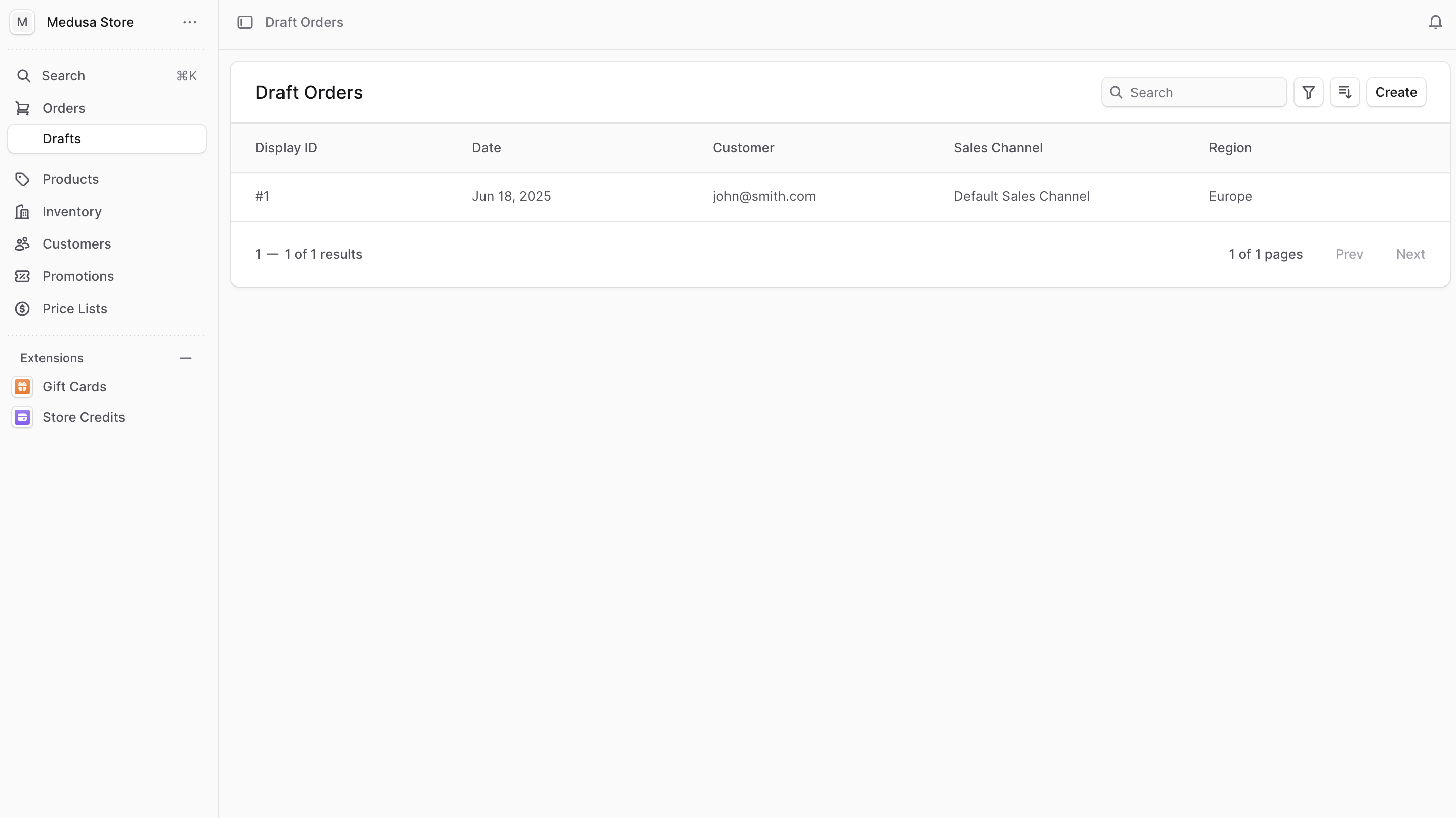
Task: Select the Drafts menu item
Action: [x=106, y=139]
